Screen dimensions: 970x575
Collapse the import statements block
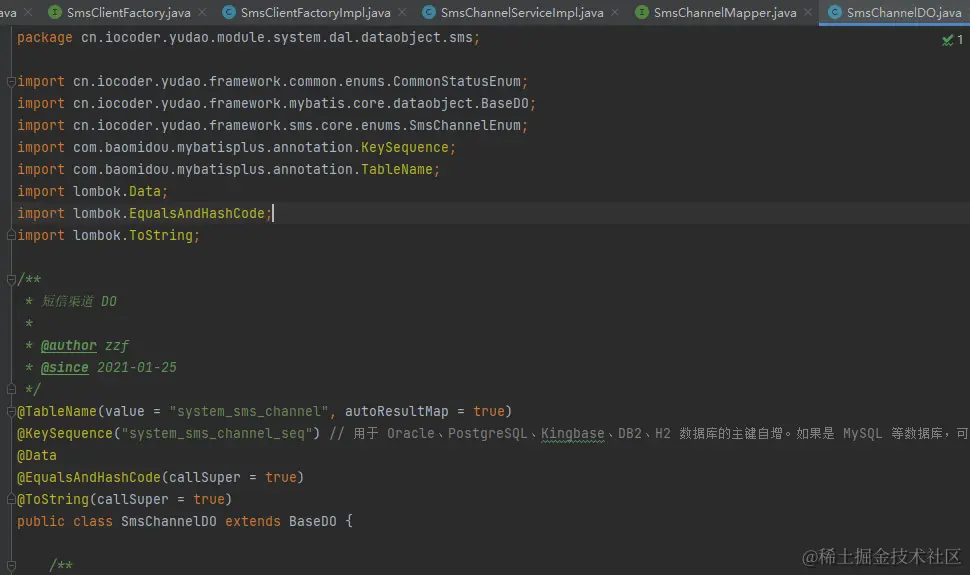coord(11,82)
